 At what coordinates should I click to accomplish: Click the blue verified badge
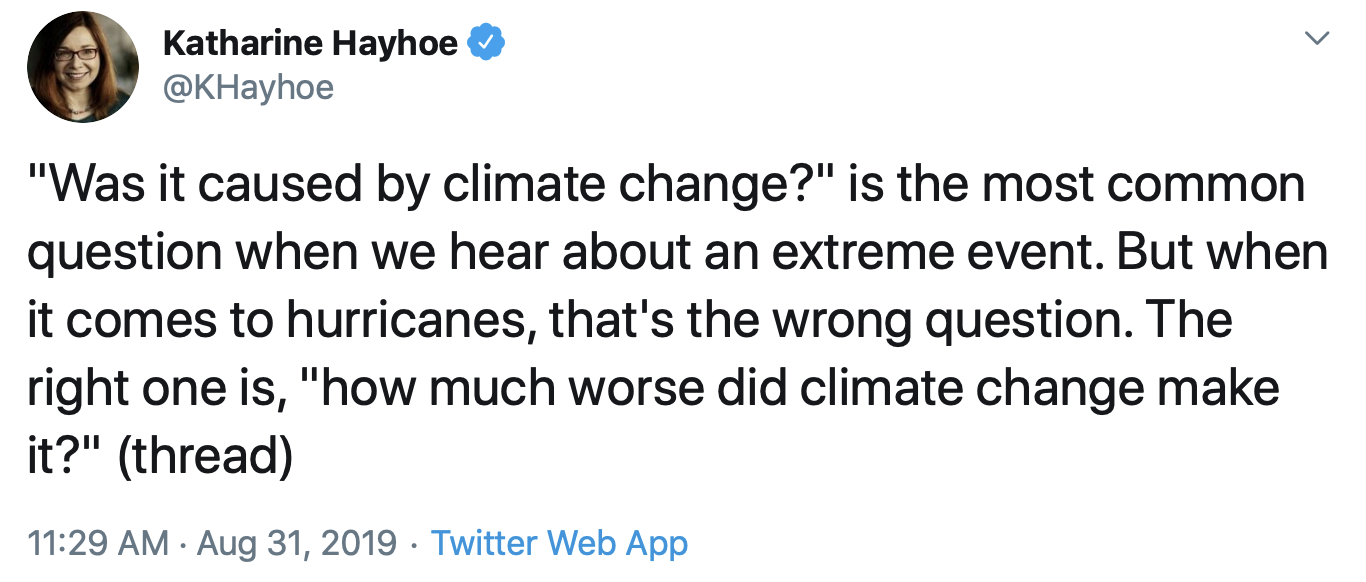[487, 43]
